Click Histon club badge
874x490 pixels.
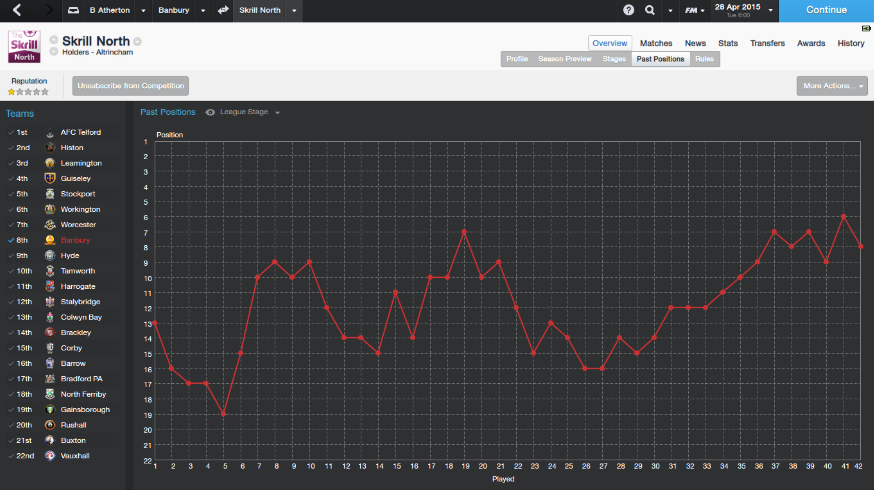(x=50, y=148)
